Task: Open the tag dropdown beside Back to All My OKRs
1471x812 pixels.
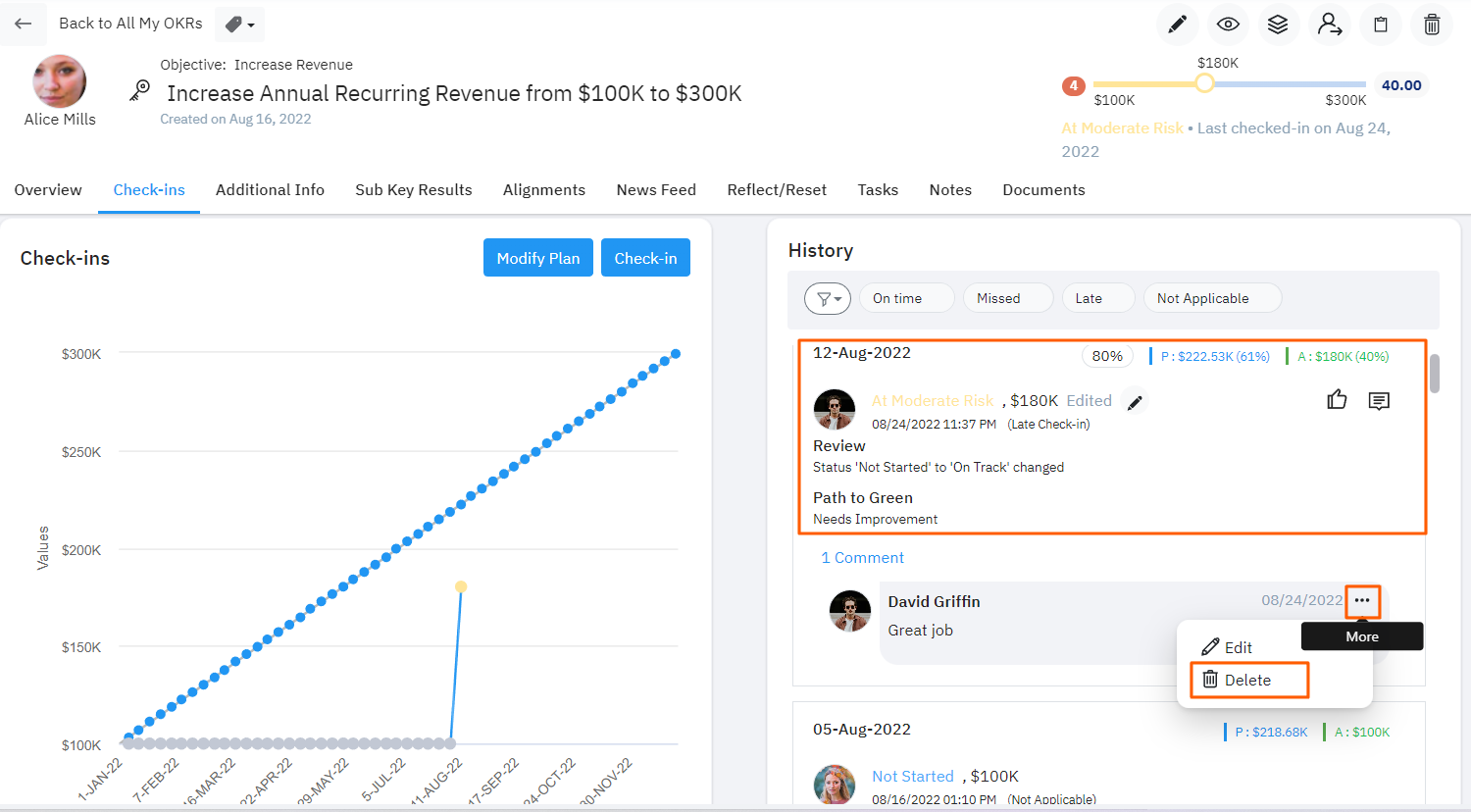Action: pos(239,25)
